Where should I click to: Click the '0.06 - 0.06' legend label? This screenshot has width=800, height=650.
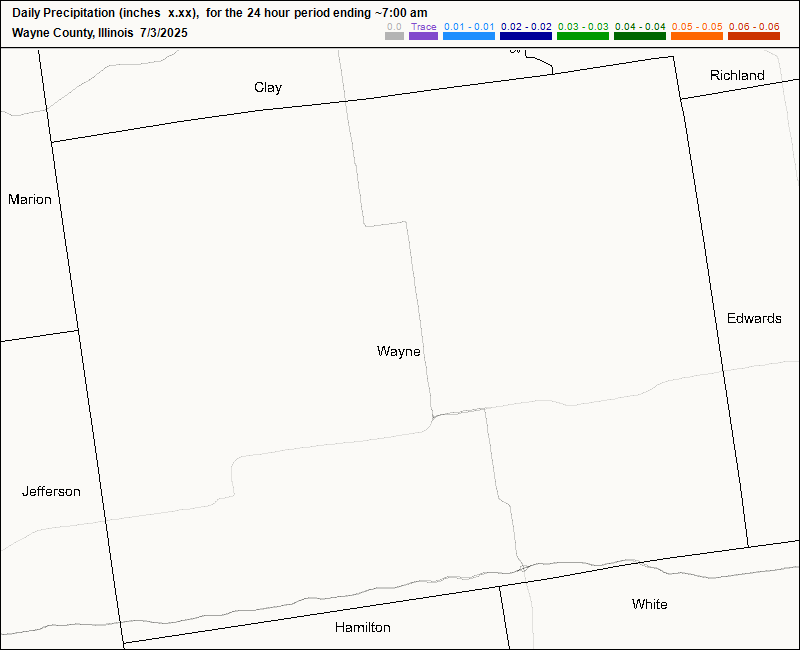[x=754, y=27]
